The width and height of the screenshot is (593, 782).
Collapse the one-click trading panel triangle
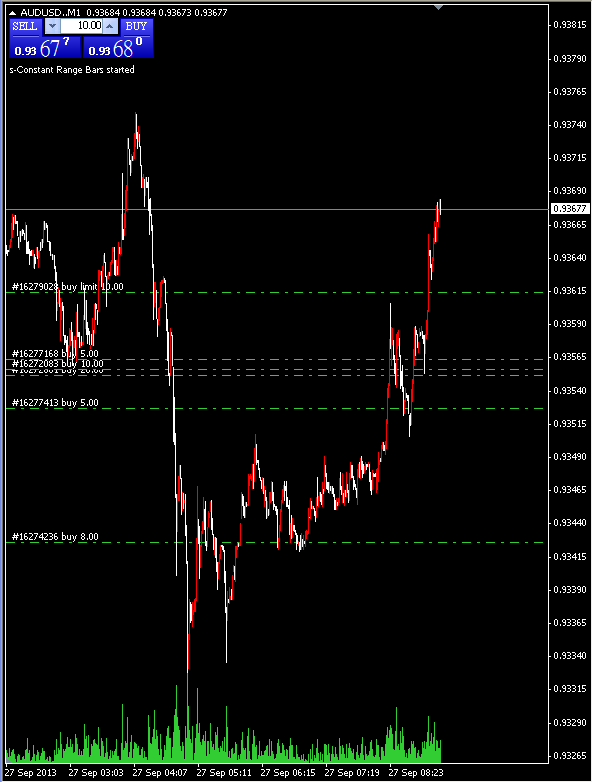[x=13, y=12]
